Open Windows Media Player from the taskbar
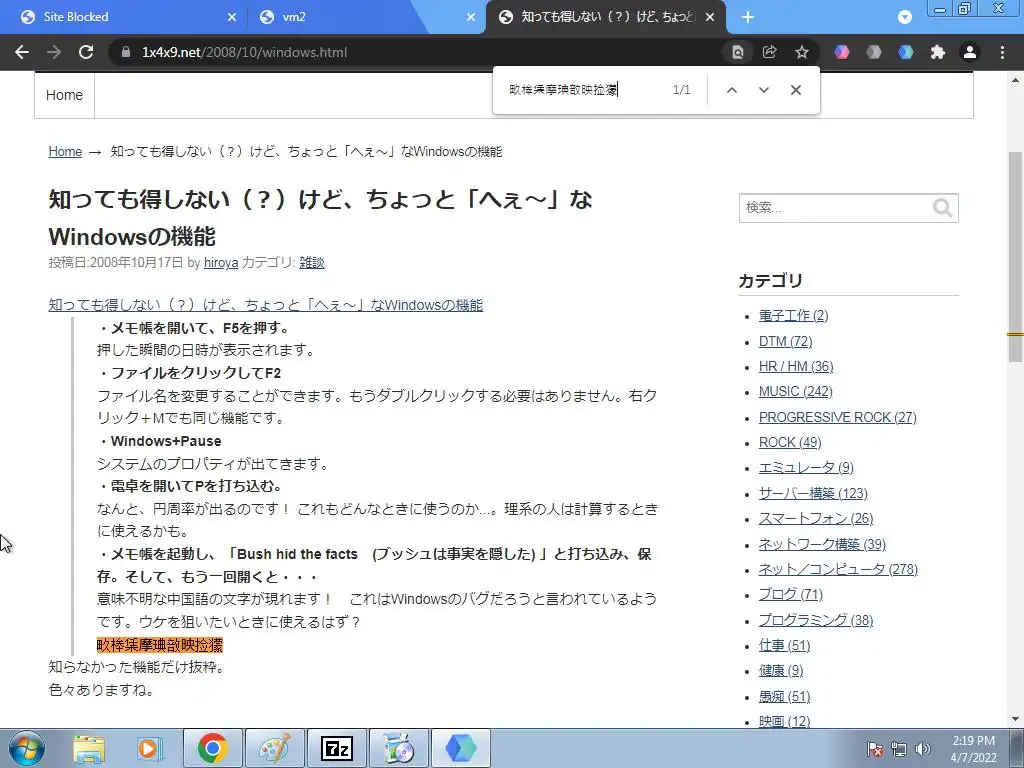Image resolution: width=1024 pixels, height=768 pixels. click(x=150, y=748)
